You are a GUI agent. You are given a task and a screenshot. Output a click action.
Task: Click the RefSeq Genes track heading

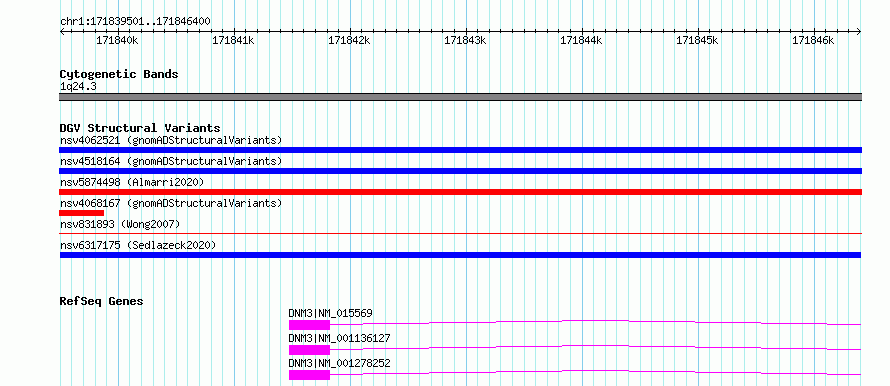coord(102,301)
